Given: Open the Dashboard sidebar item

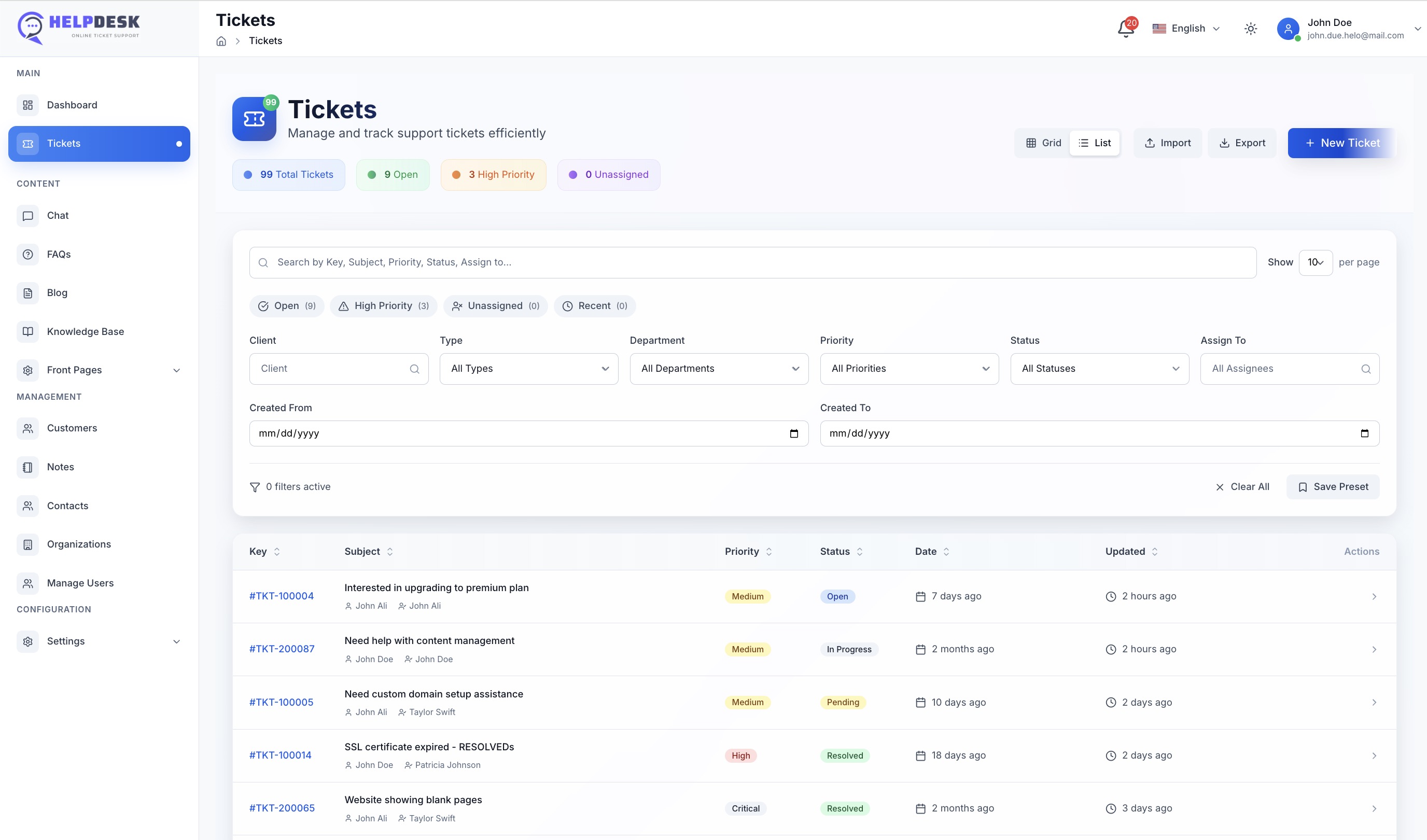Looking at the screenshot, I should pos(72,105).
